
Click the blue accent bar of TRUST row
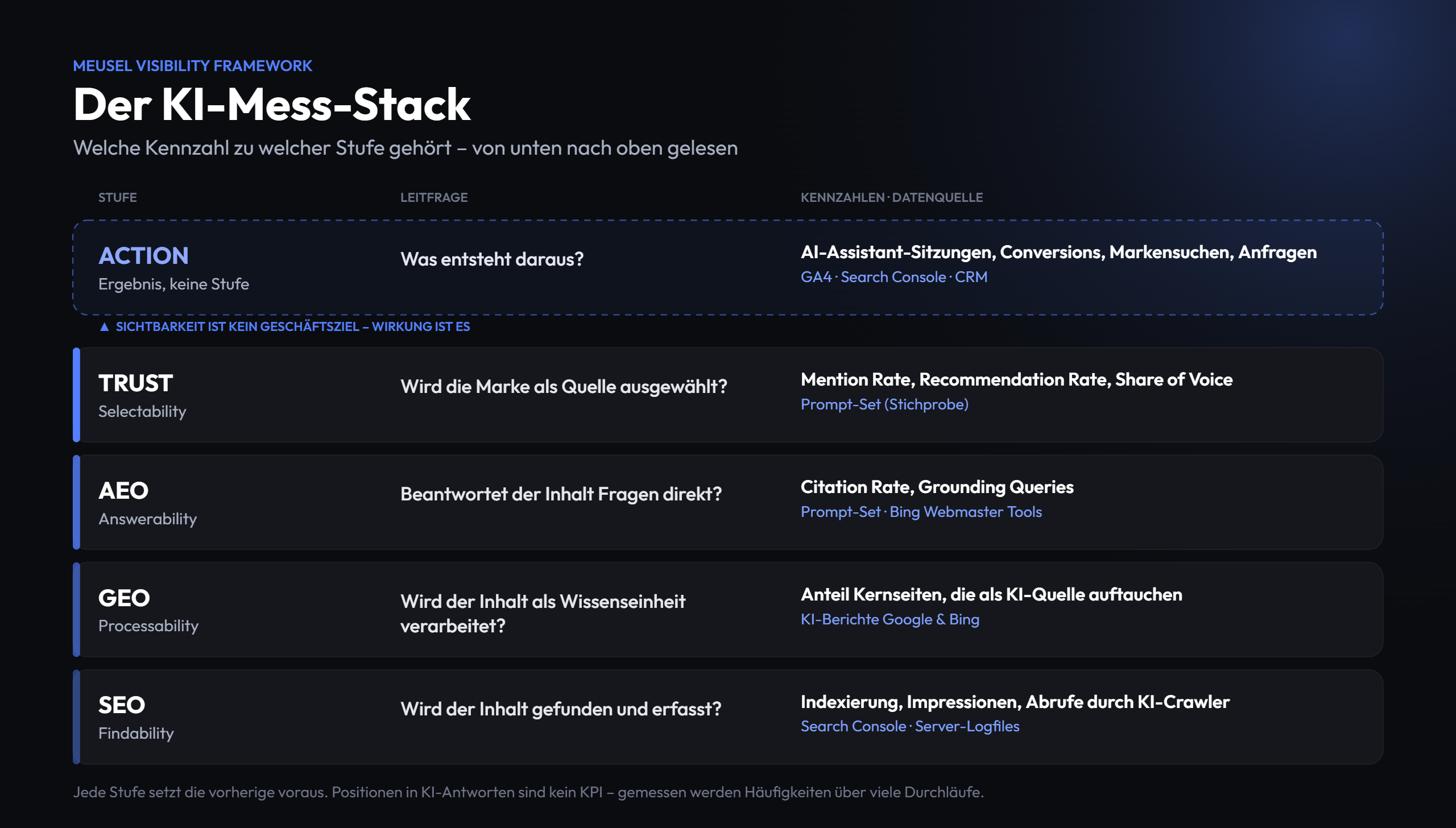coord(76,395)
